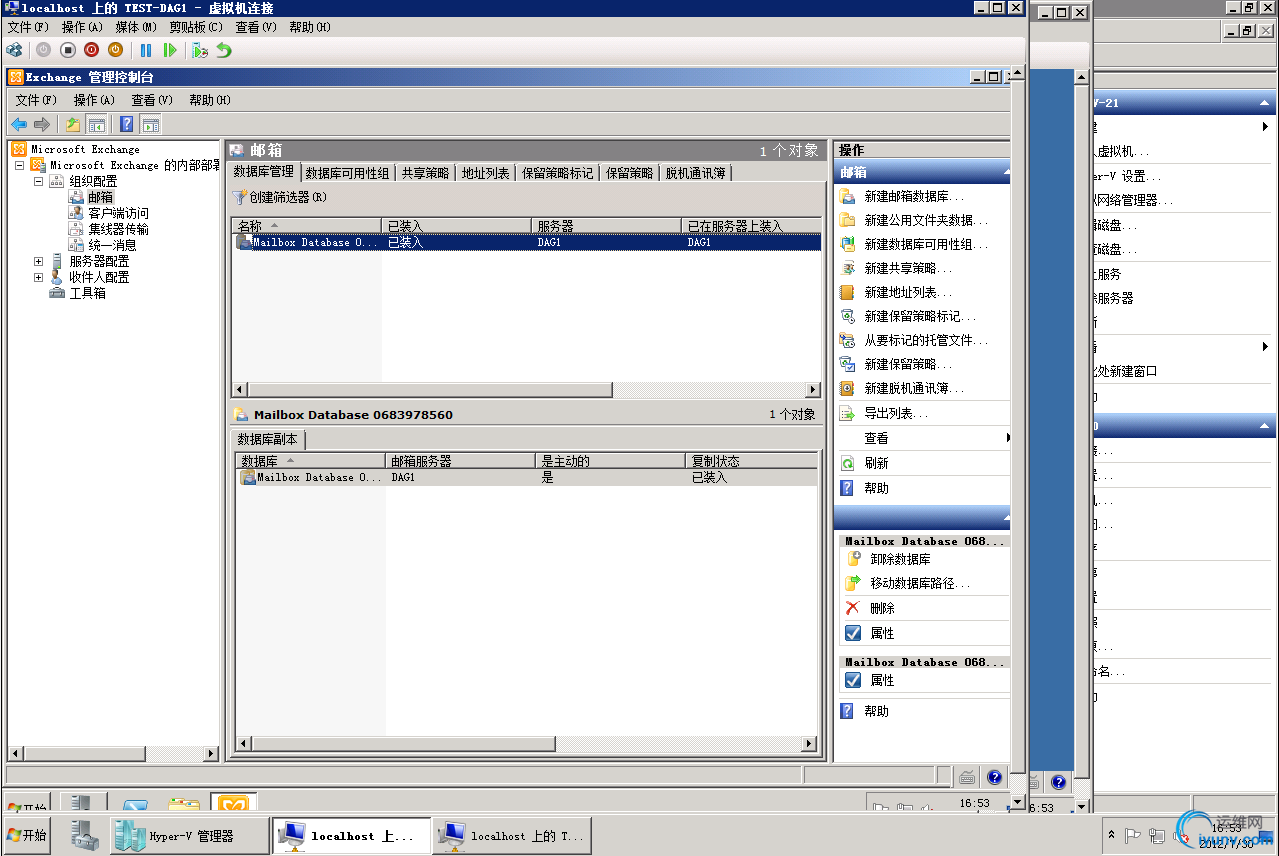Click 导出列表 action
The height and width of the screenshot is (856, 1279).
(896, 413)
